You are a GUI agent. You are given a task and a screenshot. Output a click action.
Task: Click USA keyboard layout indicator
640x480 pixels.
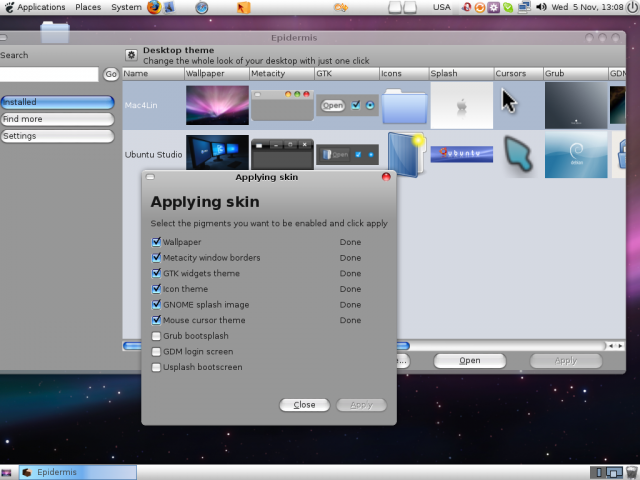click(442, 7)
